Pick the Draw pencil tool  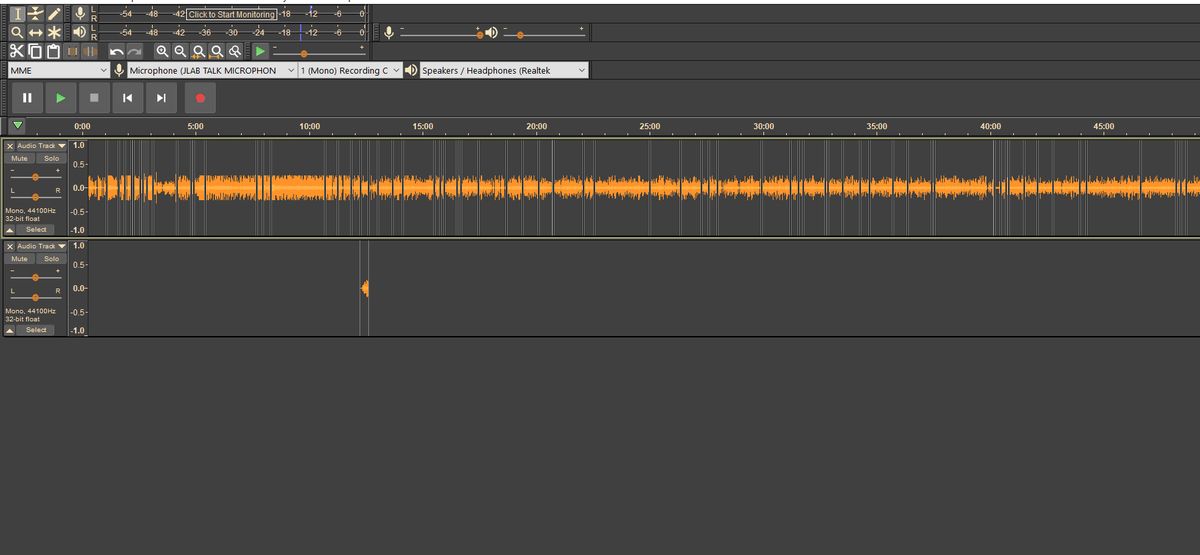click(x=54, y=13)
